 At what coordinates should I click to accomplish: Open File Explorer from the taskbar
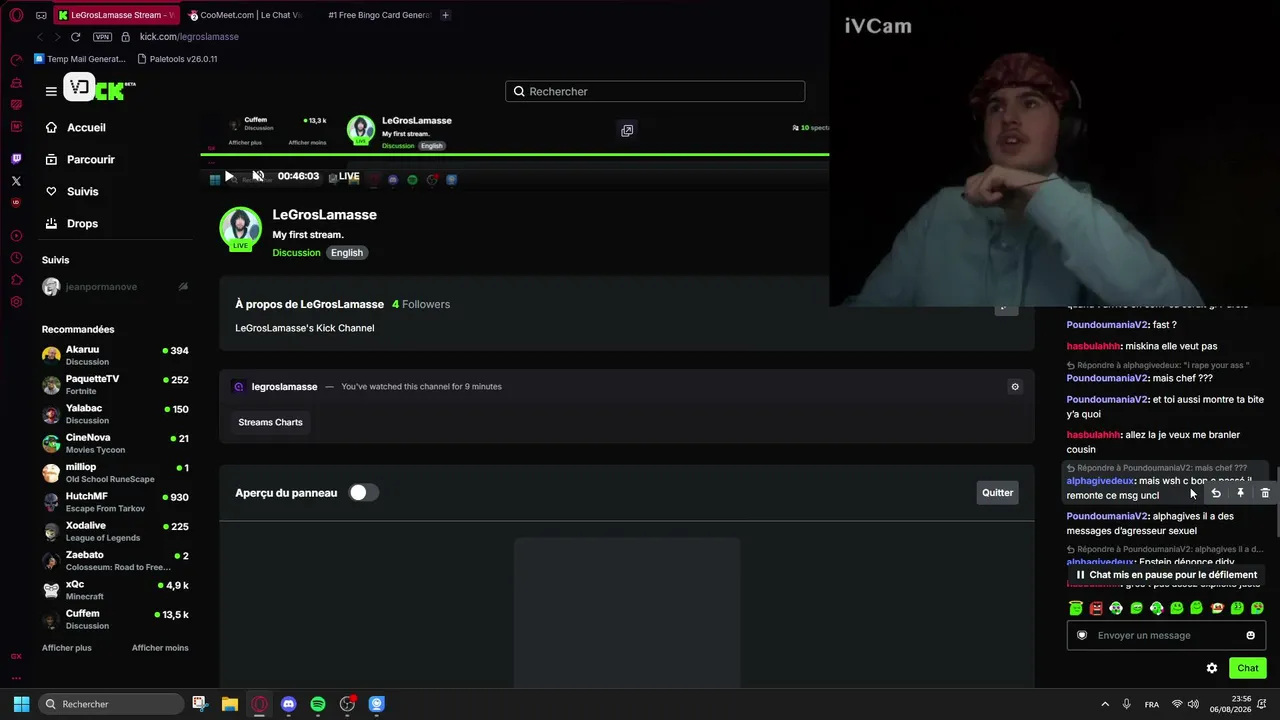tap(229, 704)
